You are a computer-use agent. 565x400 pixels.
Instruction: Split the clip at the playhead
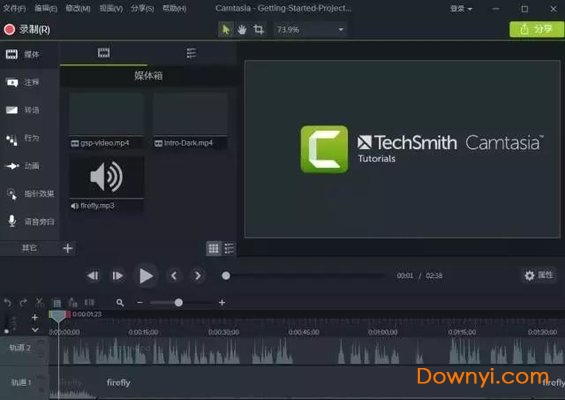[x=89, y=302]
